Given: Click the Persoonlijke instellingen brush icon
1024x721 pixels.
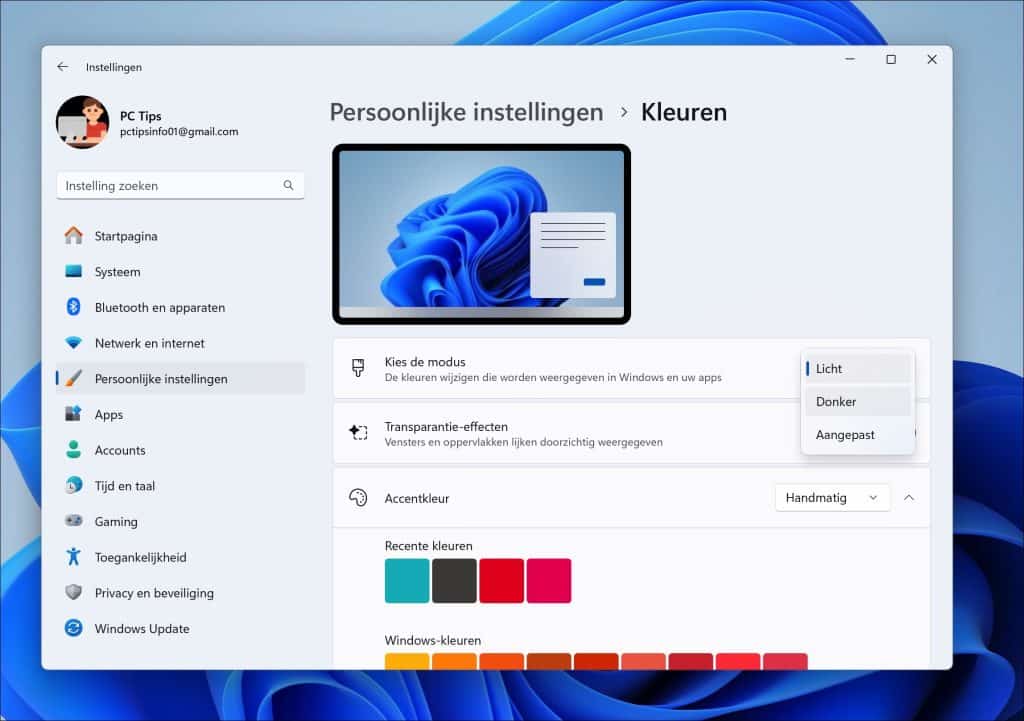Looking at the screenshot, I should point(74,378).
